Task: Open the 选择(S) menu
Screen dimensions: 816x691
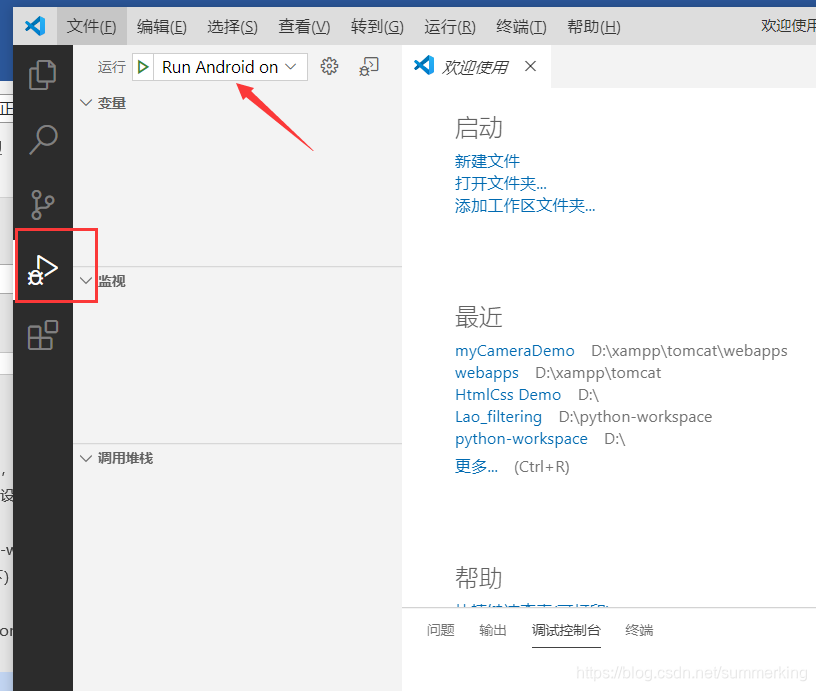Action: tap(233, 26)
